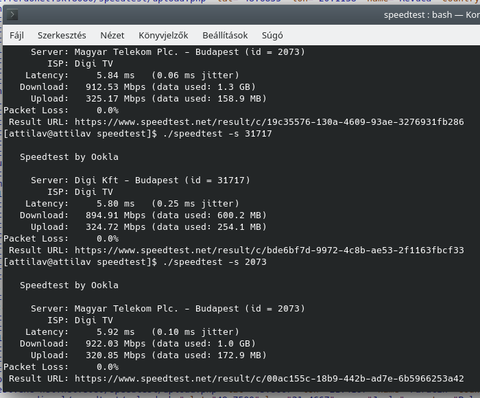This screenshot has height=398, width=480.
Task: Click latency value 5.92 ms
Action: [x=115, y=332]
